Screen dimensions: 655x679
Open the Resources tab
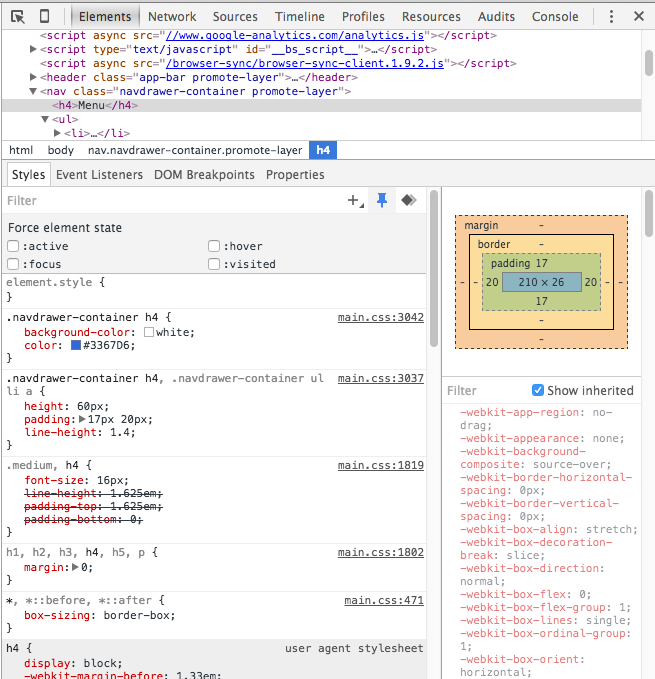pyautogui.click(x=431, y=16)
